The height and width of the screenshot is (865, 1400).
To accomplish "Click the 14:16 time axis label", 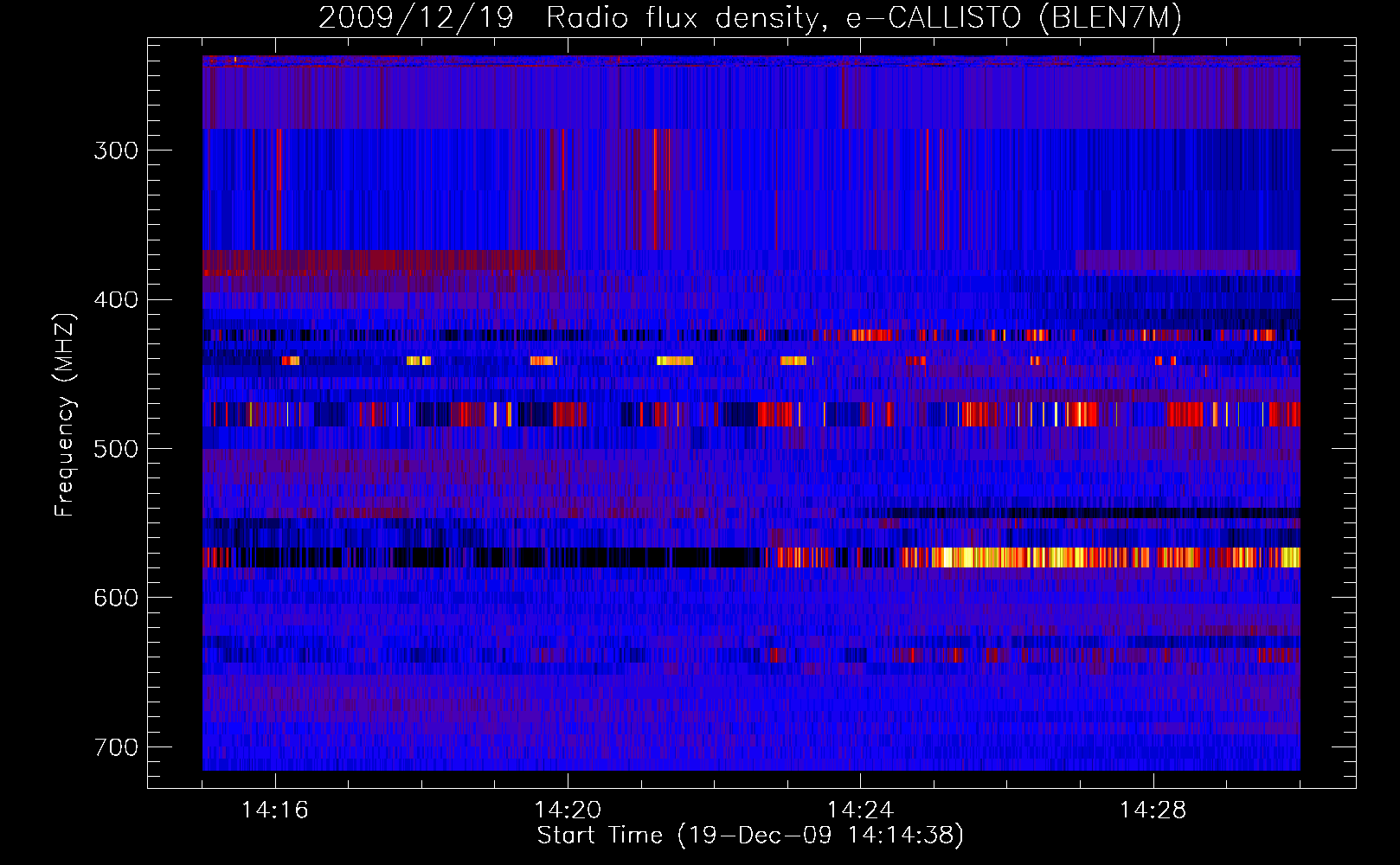I will [274, 811].
